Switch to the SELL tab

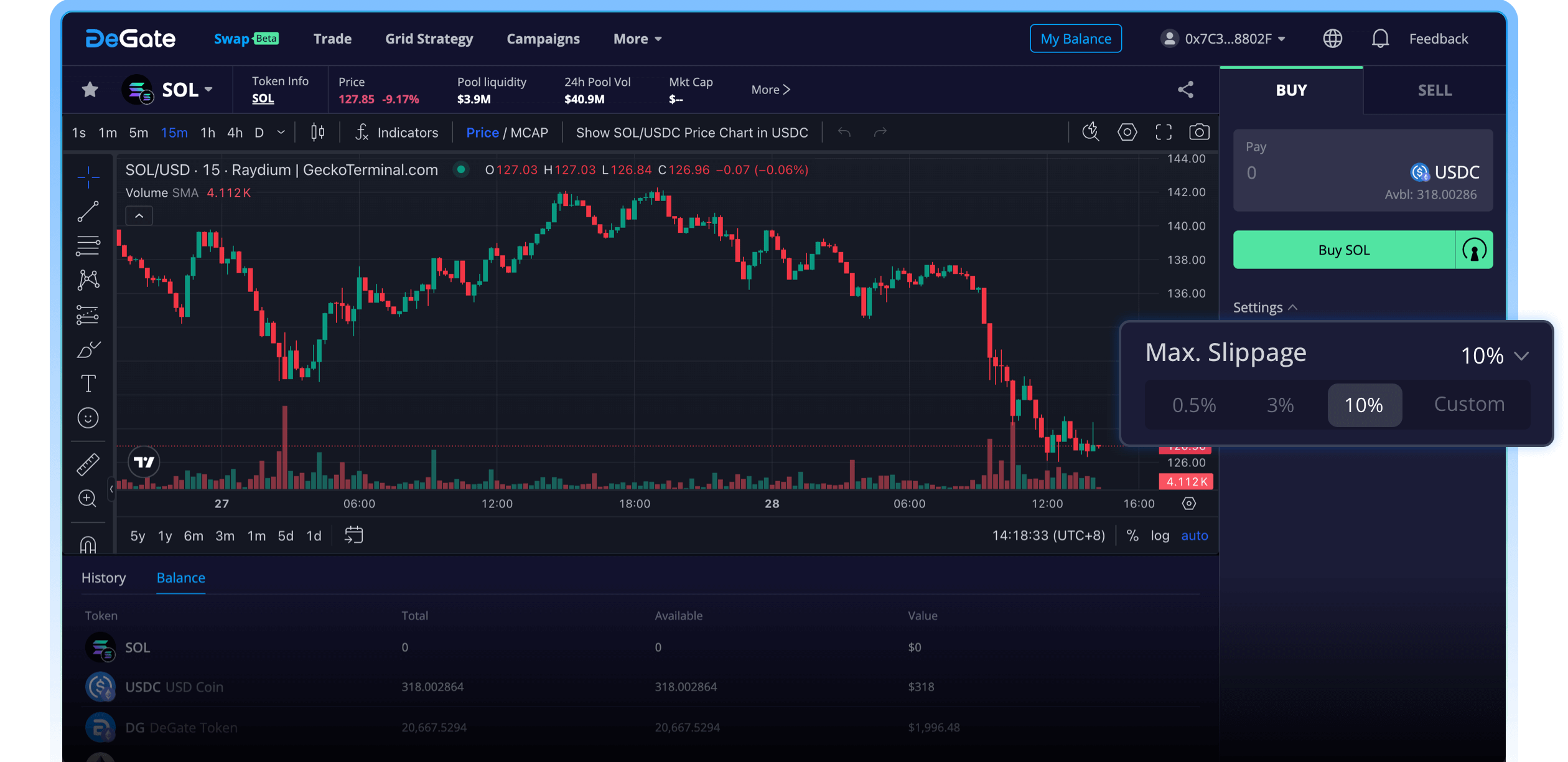coord(1434,90)
